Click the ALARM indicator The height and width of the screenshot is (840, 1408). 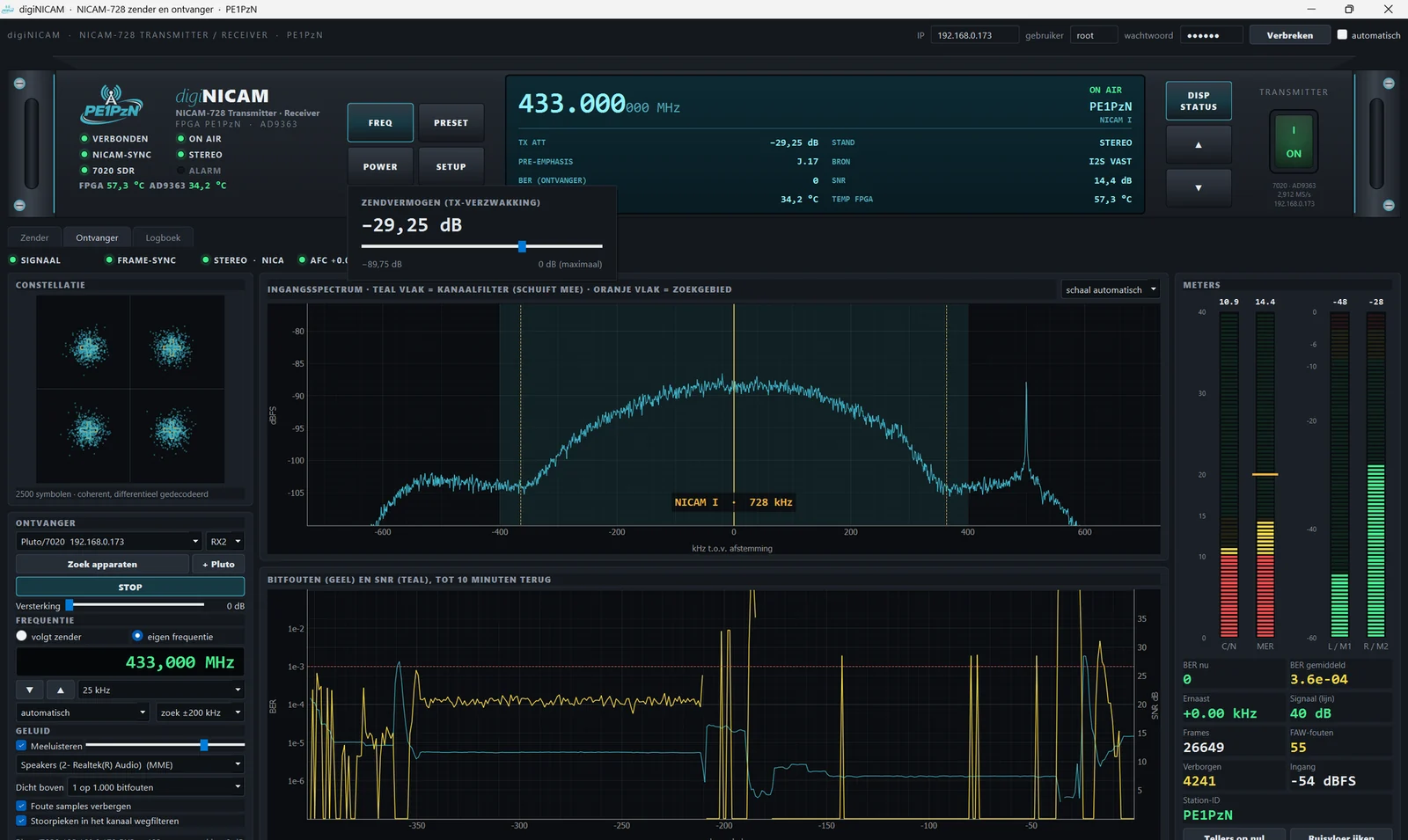pyautogui.click(x=181, y=171)
